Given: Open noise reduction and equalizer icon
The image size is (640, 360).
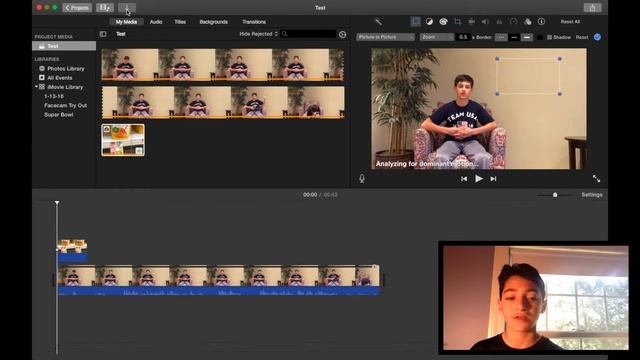Looking at the screenshot, I should coord(499,22).
